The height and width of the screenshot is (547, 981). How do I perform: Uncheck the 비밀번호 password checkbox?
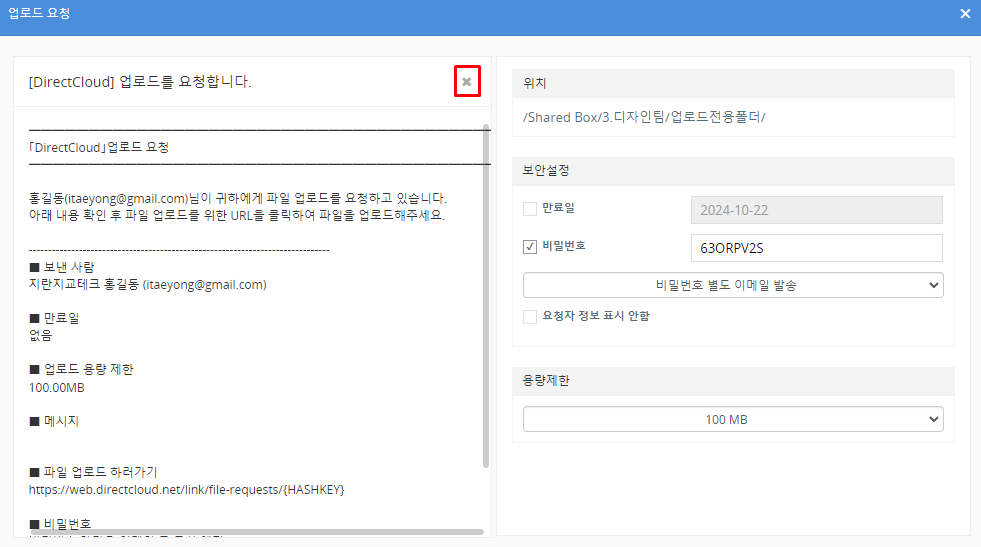pyautogui.click(x=530, y=247)
